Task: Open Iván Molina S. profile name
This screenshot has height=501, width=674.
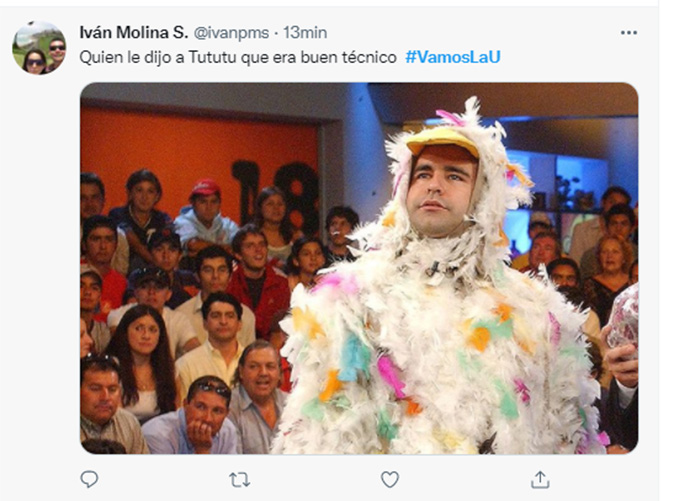Action: coord(134,32)
